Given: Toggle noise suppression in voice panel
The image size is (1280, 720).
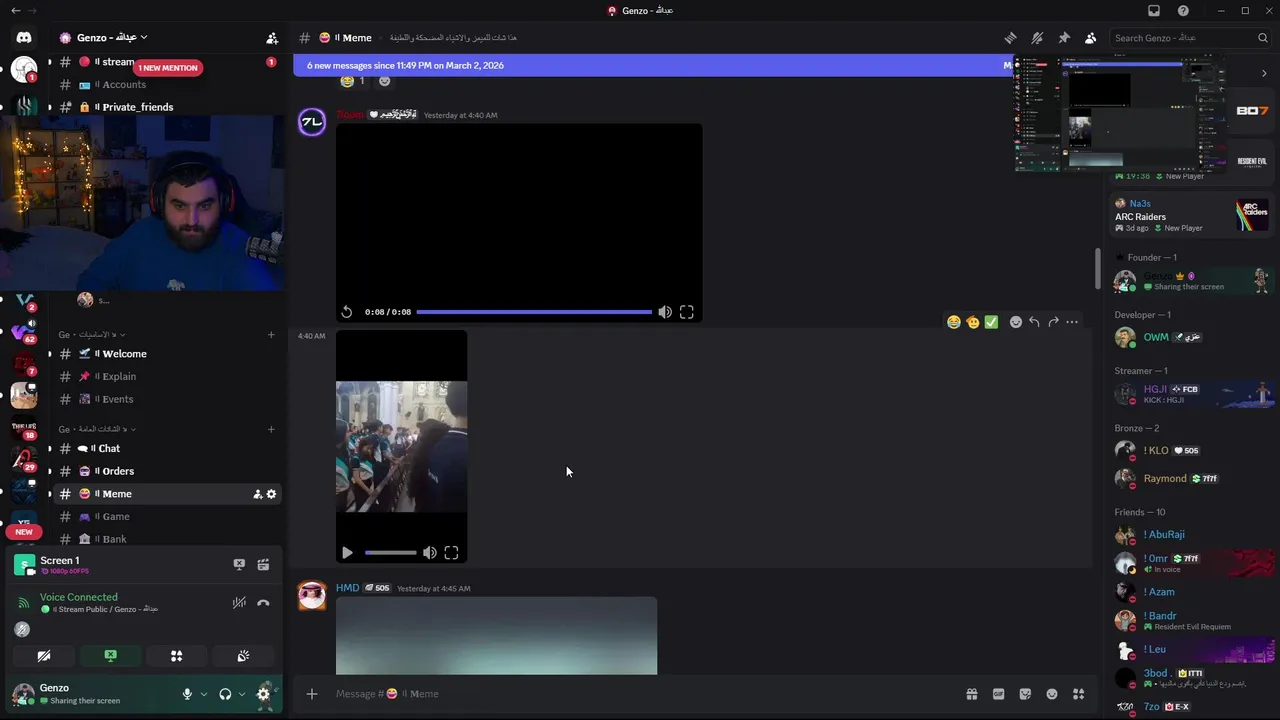Looking at the screenshot, I should [x=239, y=602].
